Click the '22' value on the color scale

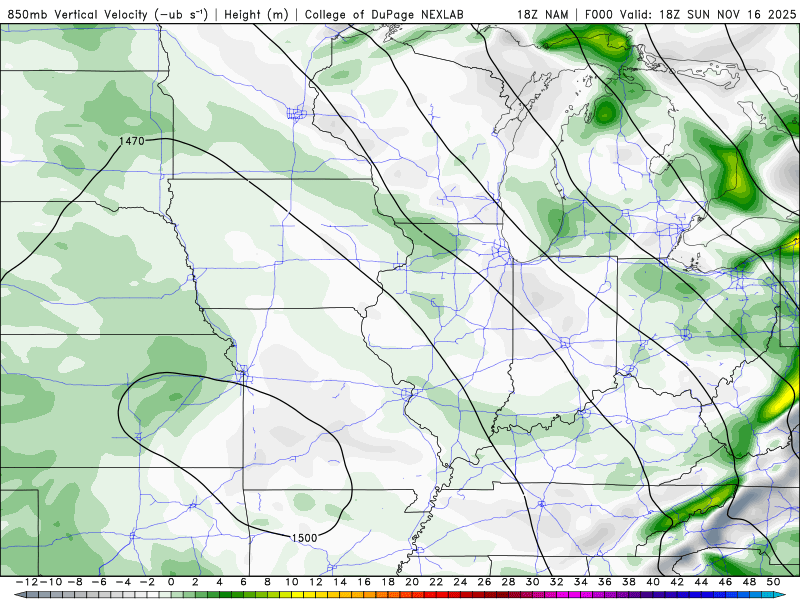tap(436, 582)
